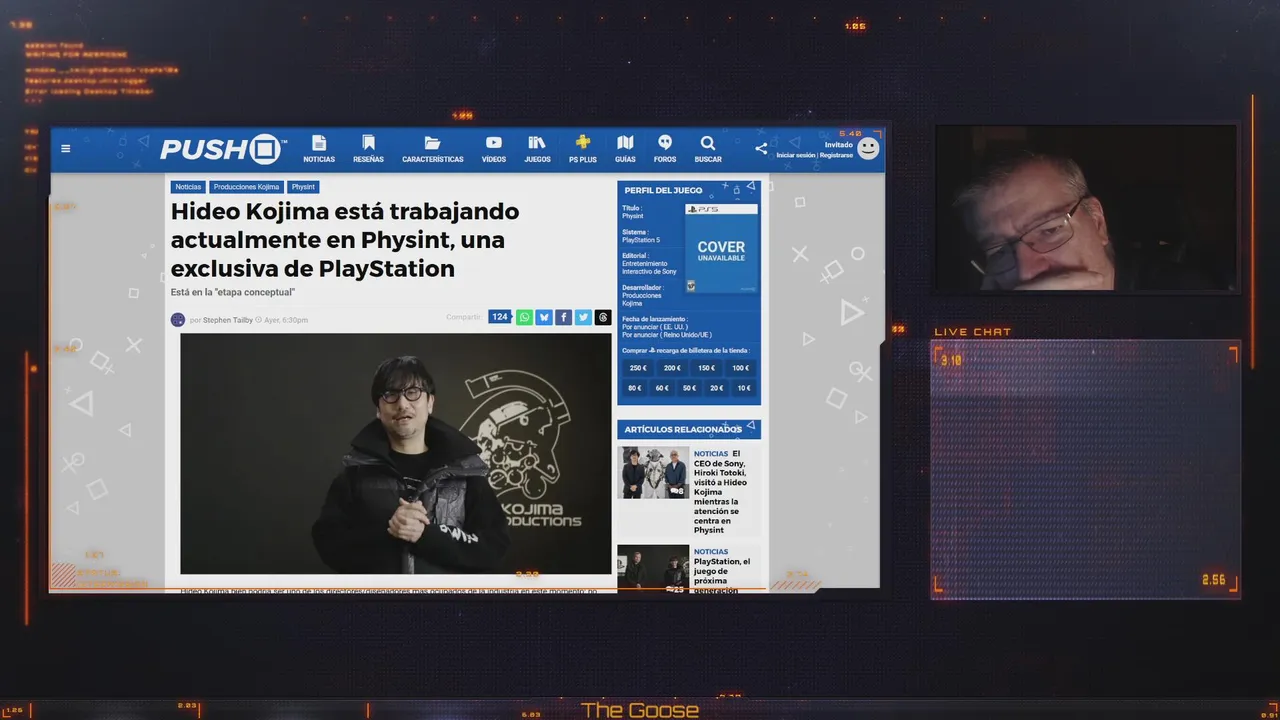This screenshot has width=1280, height=720.
Task: Share the article on Twitter
Action: click(x=583, y=317)
